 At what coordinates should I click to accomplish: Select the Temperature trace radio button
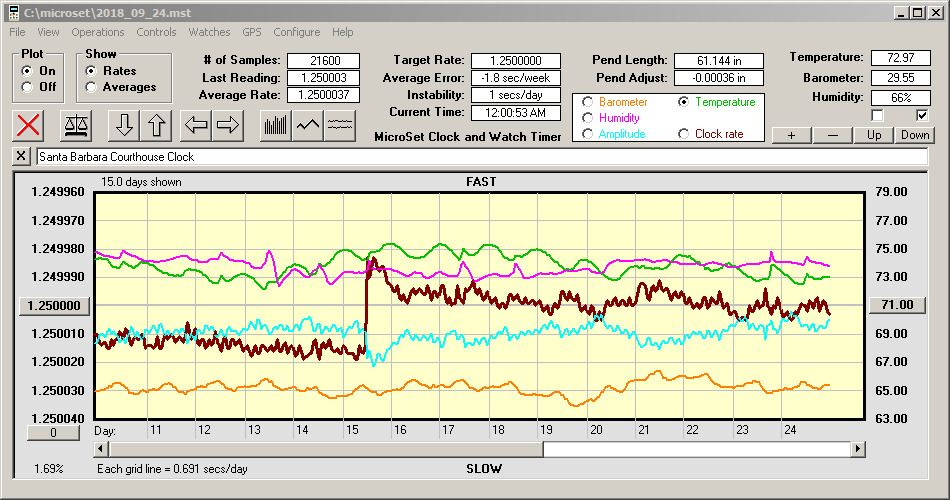683,102
